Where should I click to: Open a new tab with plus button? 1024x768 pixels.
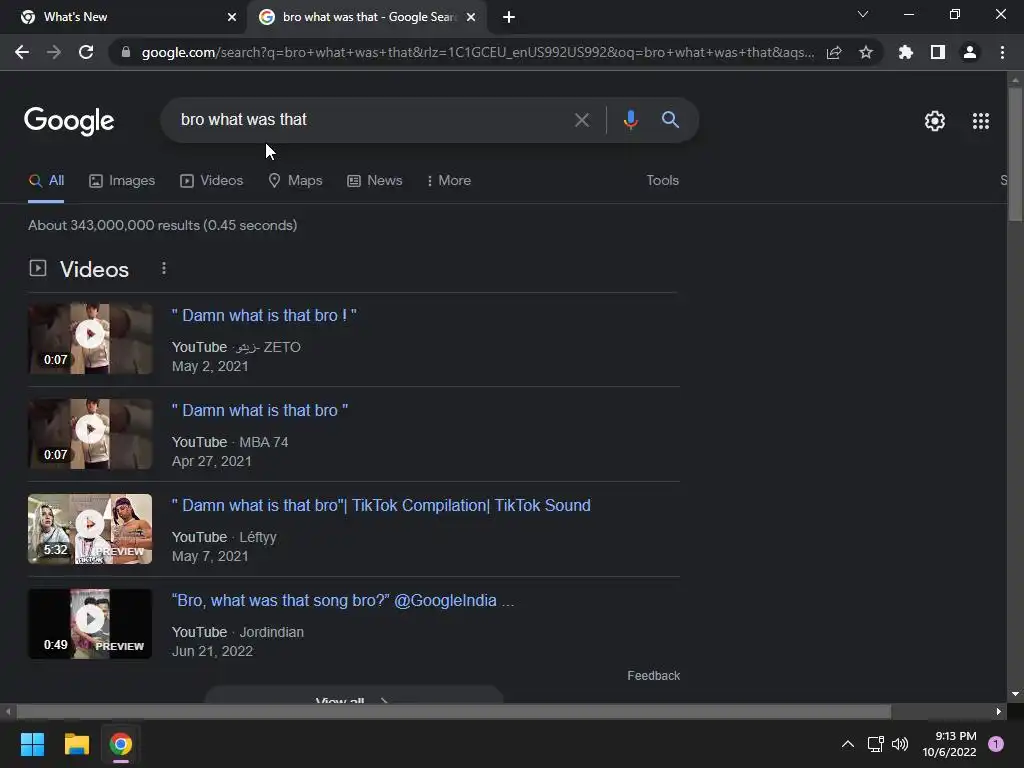(509, 17)
